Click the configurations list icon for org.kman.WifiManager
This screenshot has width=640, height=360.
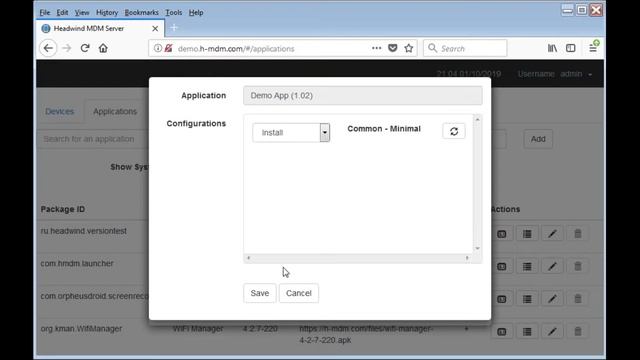[x=527, y=332]
